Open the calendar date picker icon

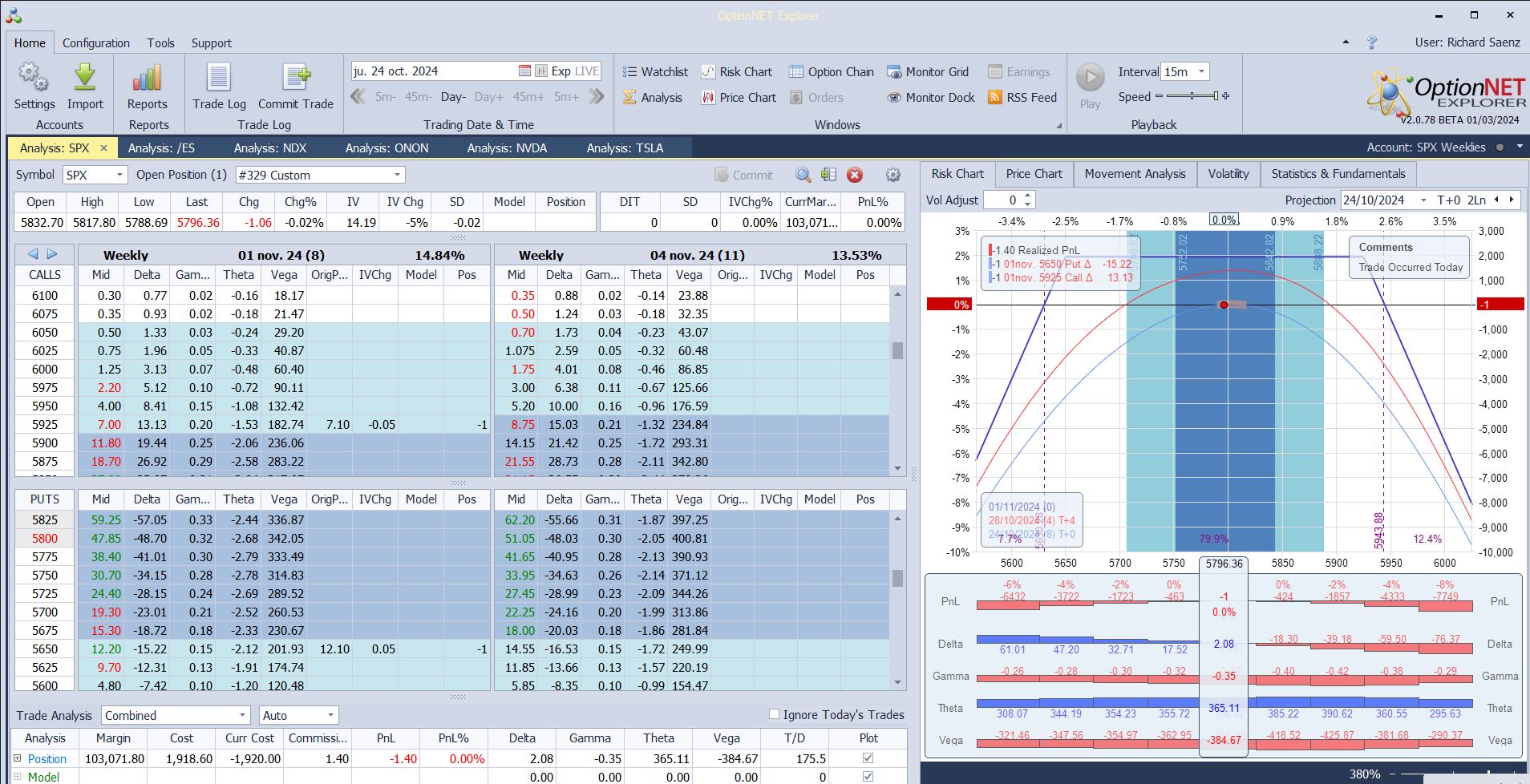(524, 71)
